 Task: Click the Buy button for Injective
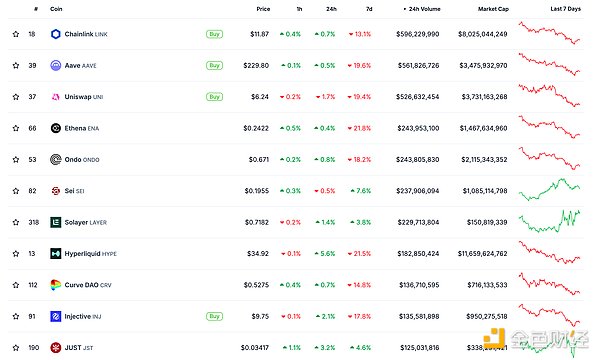coord(214,316)
